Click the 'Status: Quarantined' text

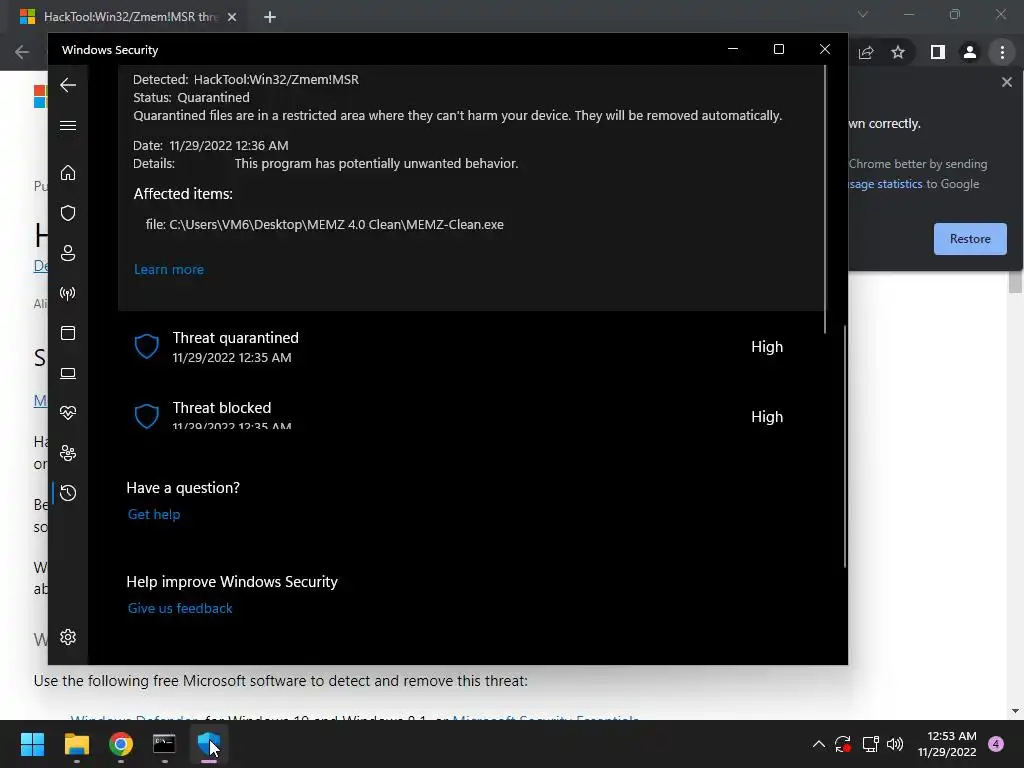[x=191, y=97]
